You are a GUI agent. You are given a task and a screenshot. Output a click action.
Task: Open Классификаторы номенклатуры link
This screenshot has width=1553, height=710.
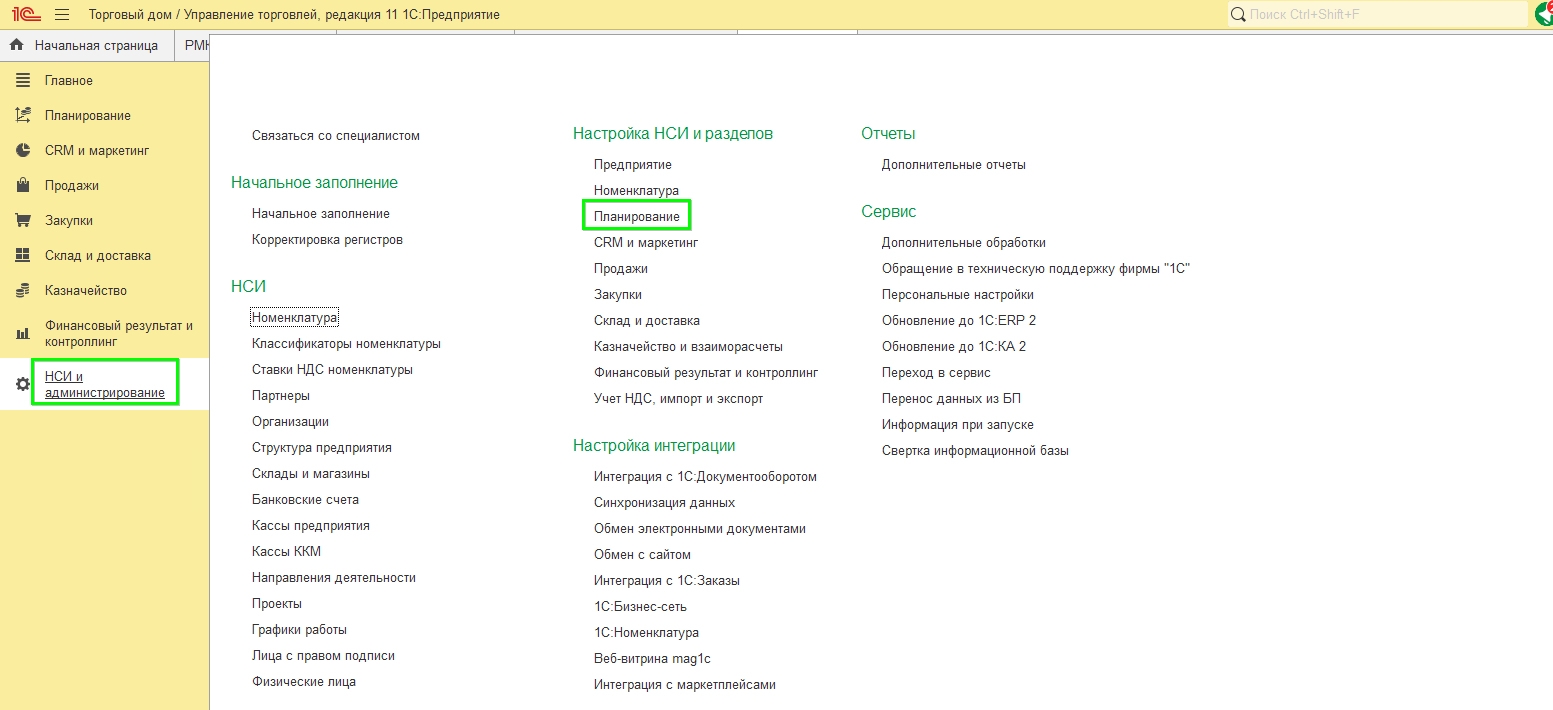click(346, 343)
